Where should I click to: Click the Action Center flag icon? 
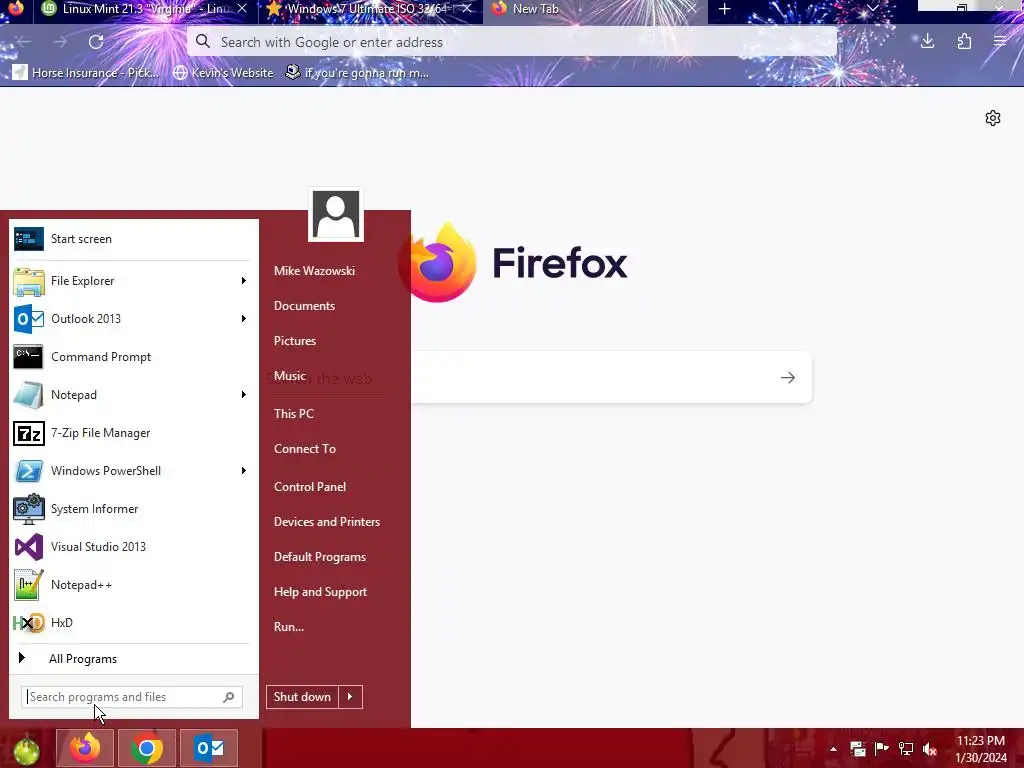(x=882, y=748)
